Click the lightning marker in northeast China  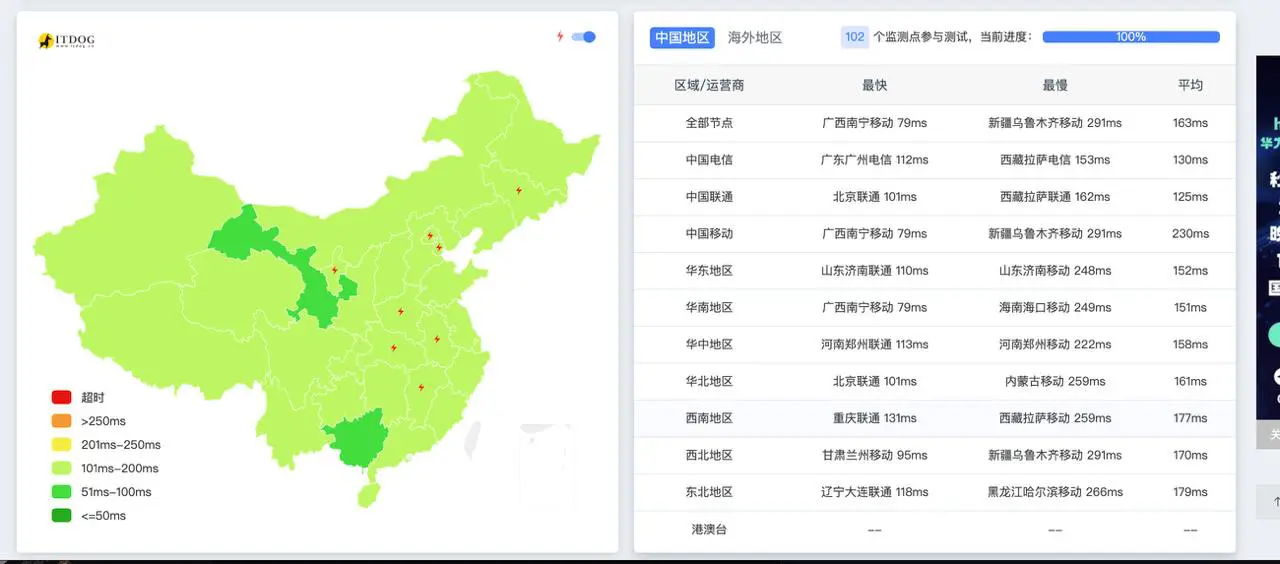[x=518, y=190]
